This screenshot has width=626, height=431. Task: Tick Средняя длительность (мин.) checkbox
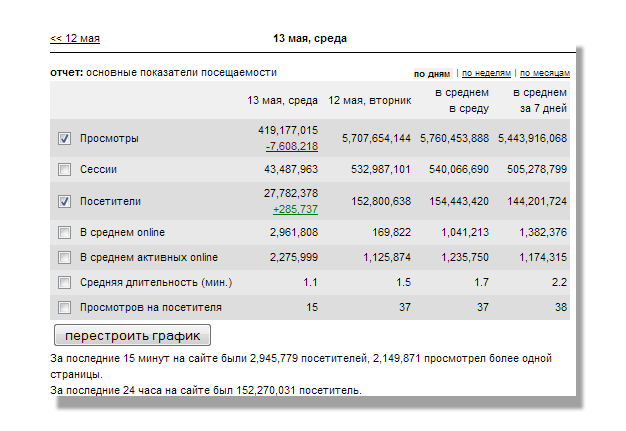64,283
